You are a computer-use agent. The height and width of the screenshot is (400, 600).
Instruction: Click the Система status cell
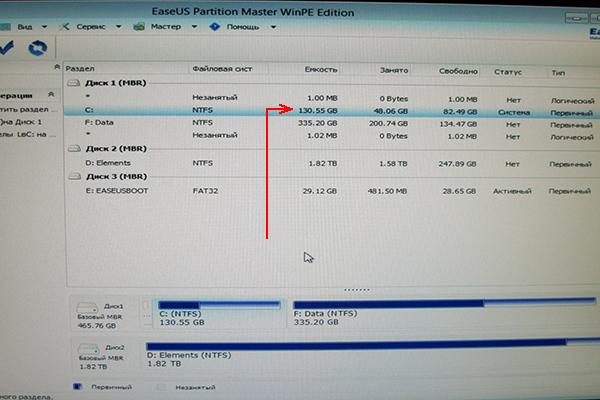[514, 112]
